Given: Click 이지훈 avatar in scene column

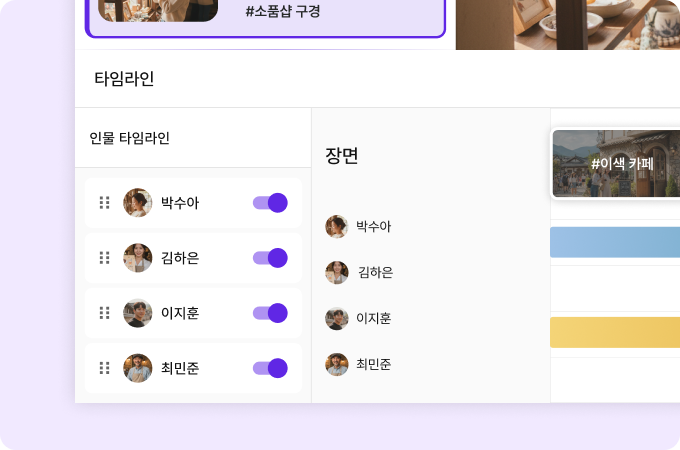Looking at the screenshot, I should (x=337, y=318).
